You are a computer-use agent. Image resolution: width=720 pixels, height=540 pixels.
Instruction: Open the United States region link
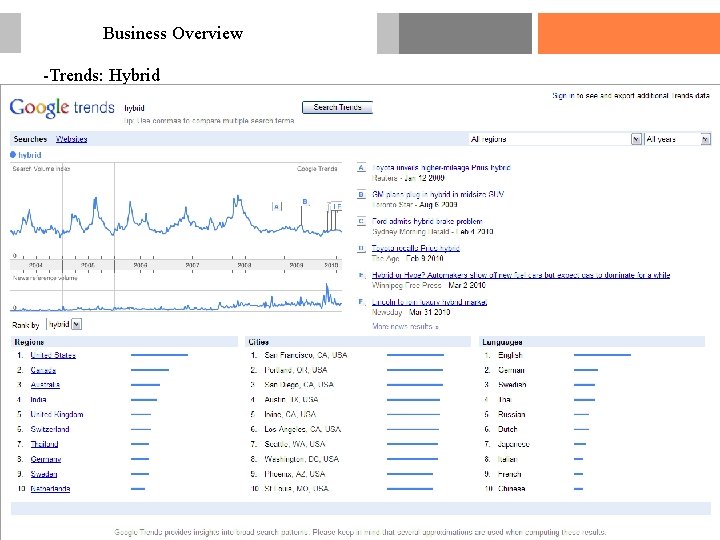coord(53,355)
